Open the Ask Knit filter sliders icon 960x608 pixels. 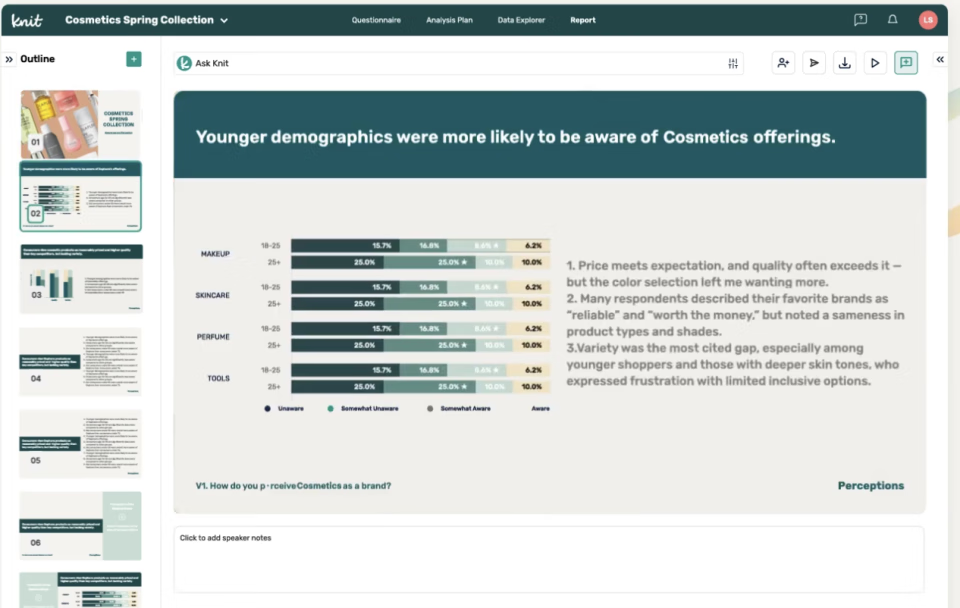[734, 64]
